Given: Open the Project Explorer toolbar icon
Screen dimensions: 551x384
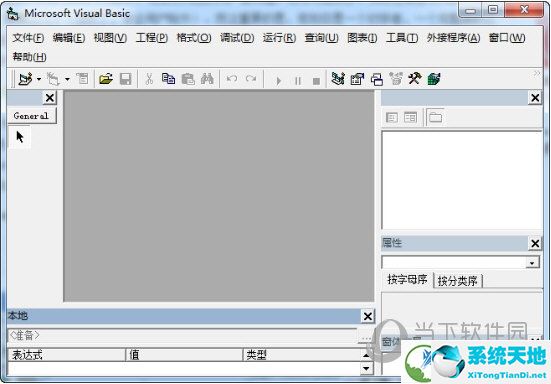Looking at the screenshot, I should 338,79.
